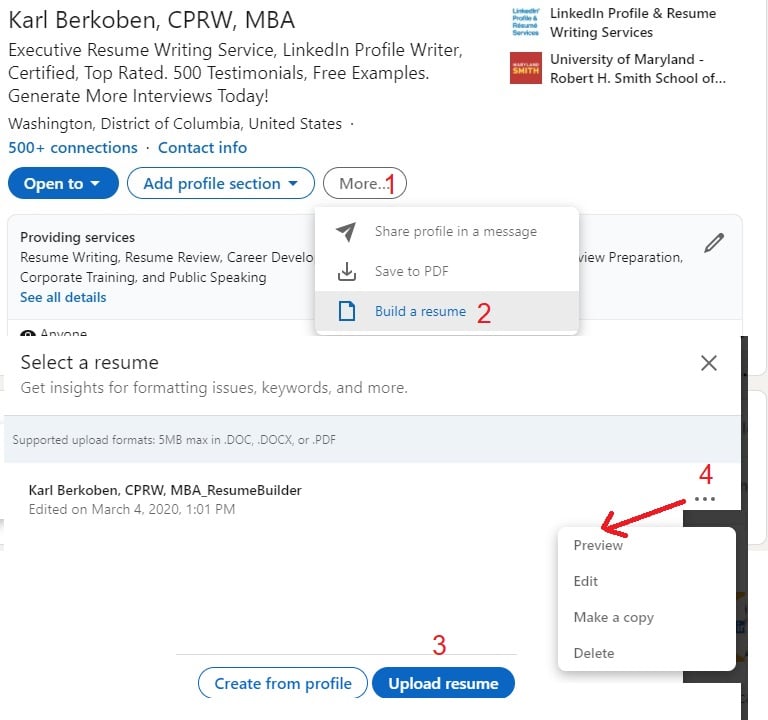Open the three-dots menu for ResumeBuilder resume
Screen dimensions: 768x720
click(x=705, y=499)
